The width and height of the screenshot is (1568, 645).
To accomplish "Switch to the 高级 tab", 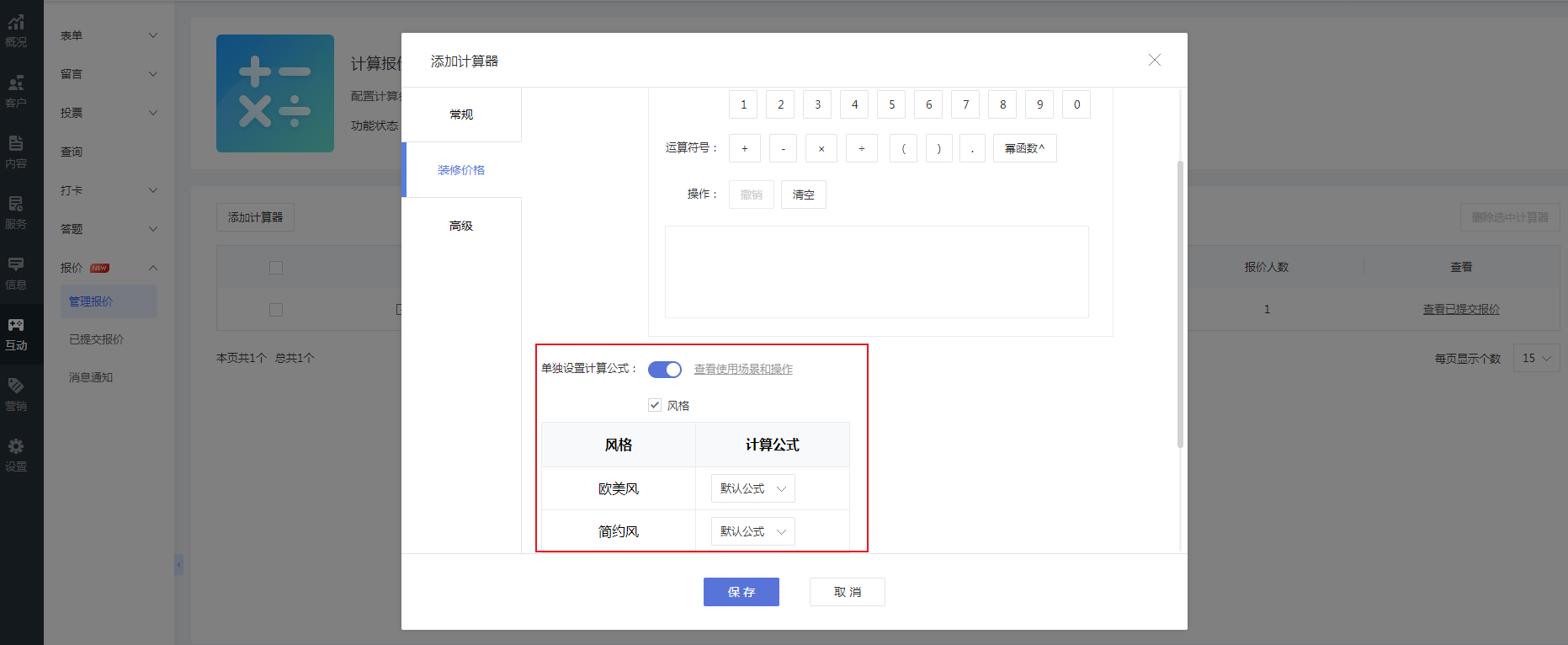I will click(461, 226).
